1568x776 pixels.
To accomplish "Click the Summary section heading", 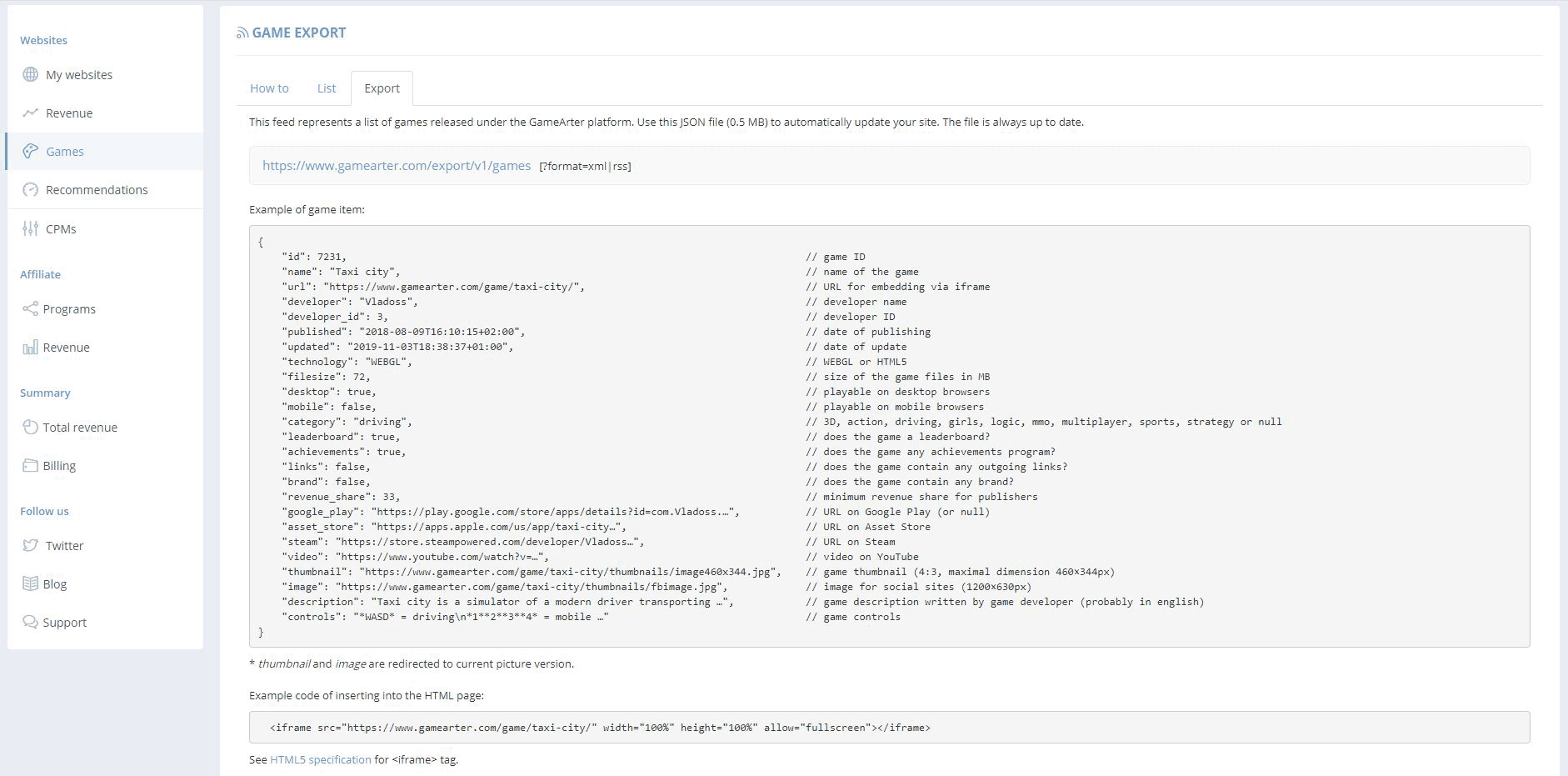I will pos(45,393).
